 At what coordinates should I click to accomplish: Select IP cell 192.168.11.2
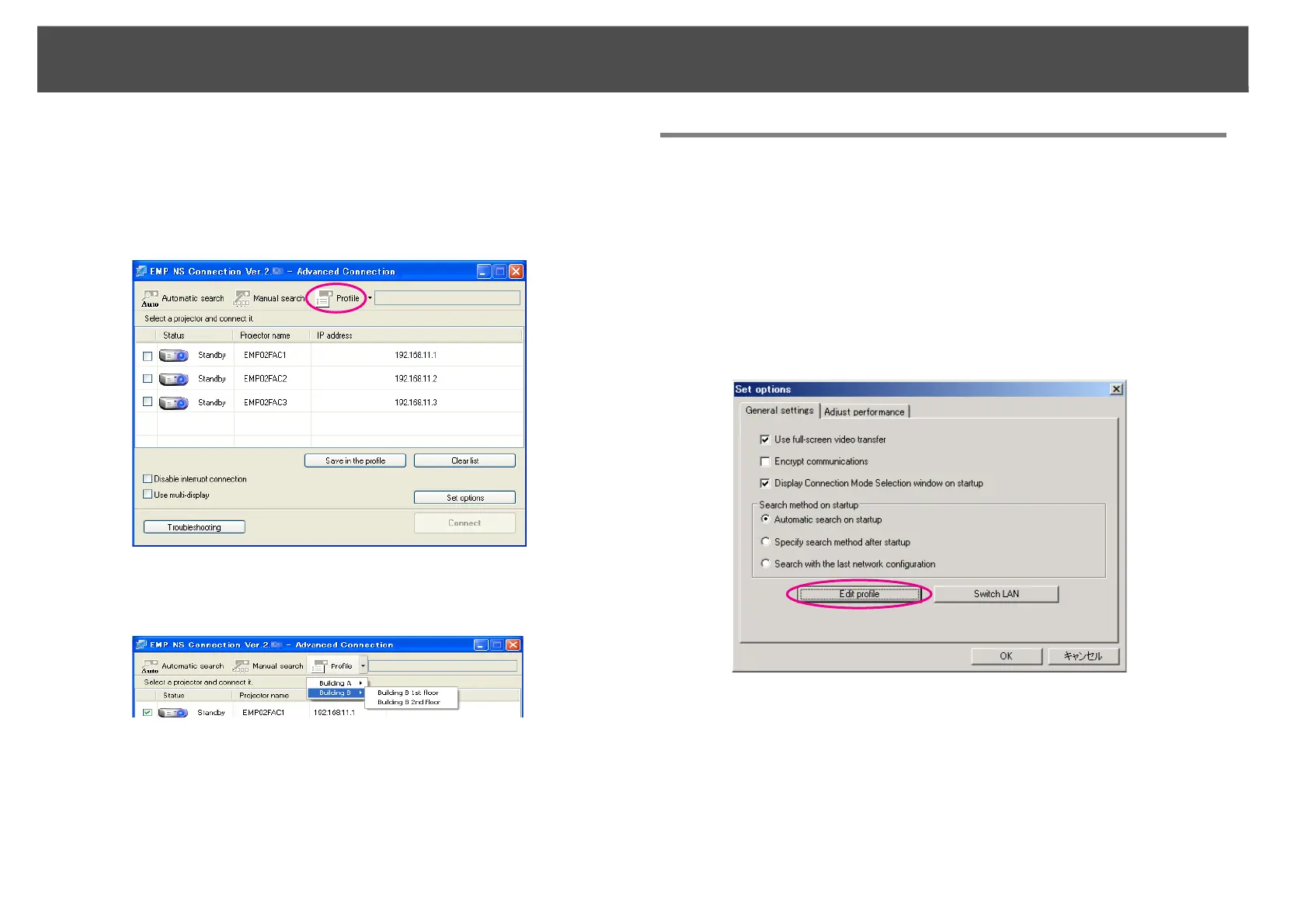416,379
